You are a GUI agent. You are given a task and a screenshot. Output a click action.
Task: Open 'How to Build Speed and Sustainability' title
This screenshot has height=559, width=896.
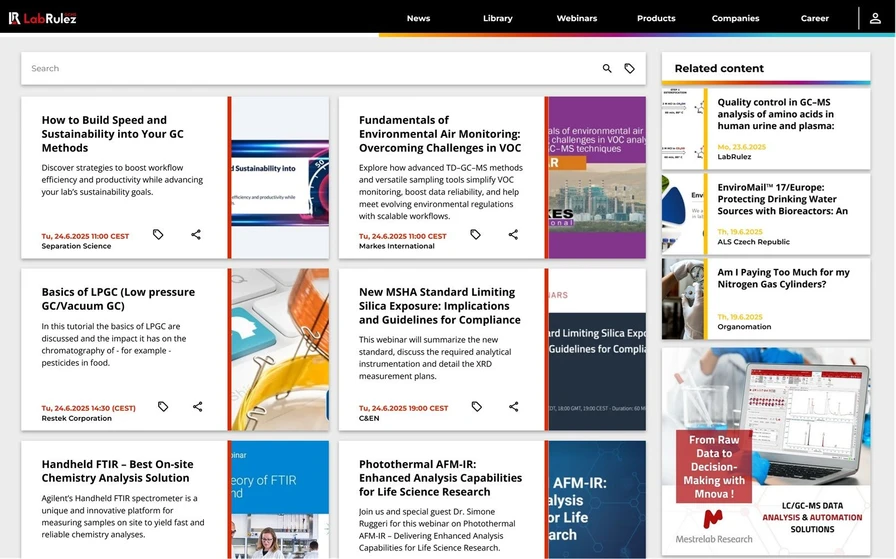click(x=113, y=134)
